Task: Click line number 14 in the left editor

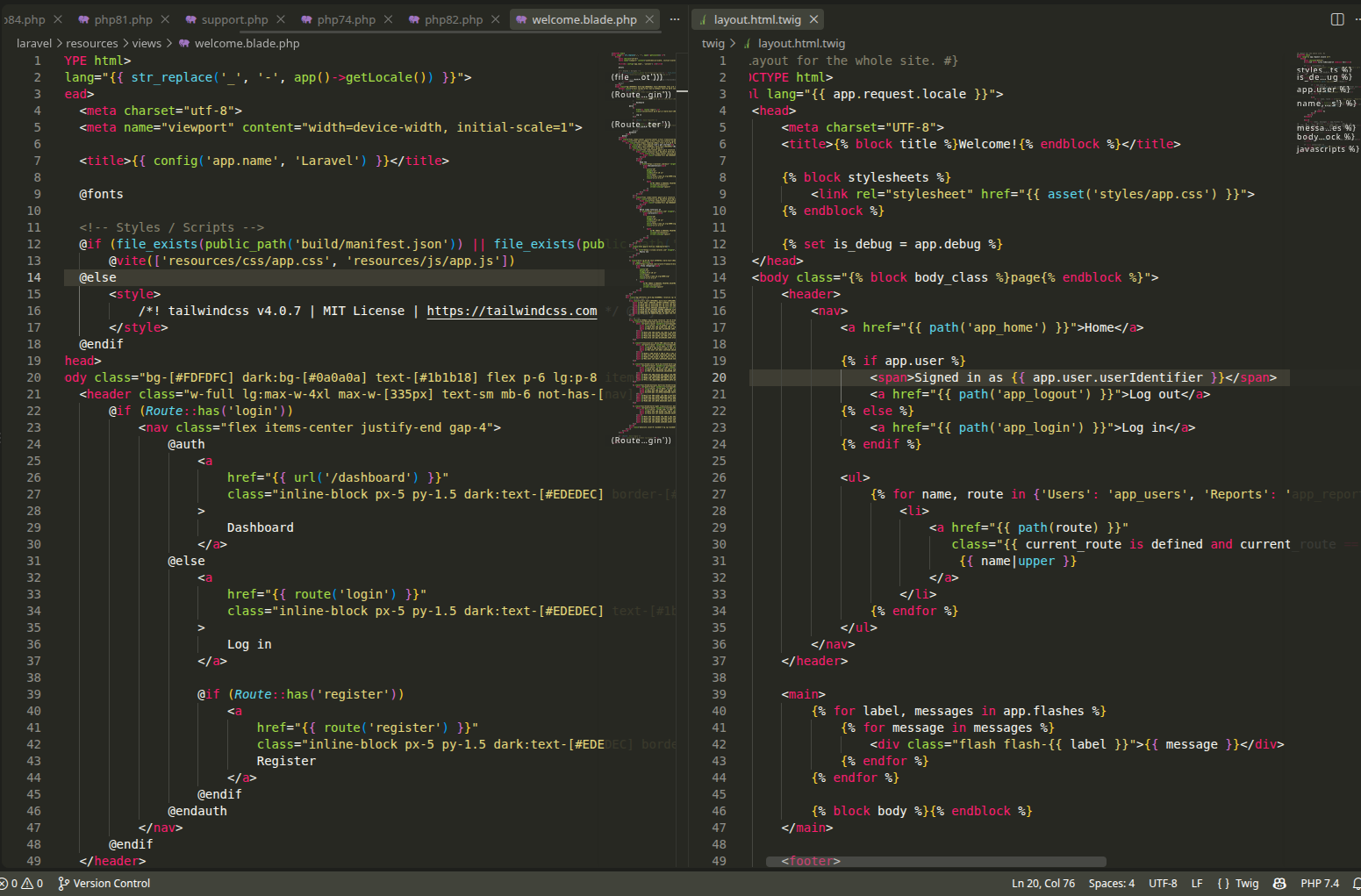Action: pos(33,277)
